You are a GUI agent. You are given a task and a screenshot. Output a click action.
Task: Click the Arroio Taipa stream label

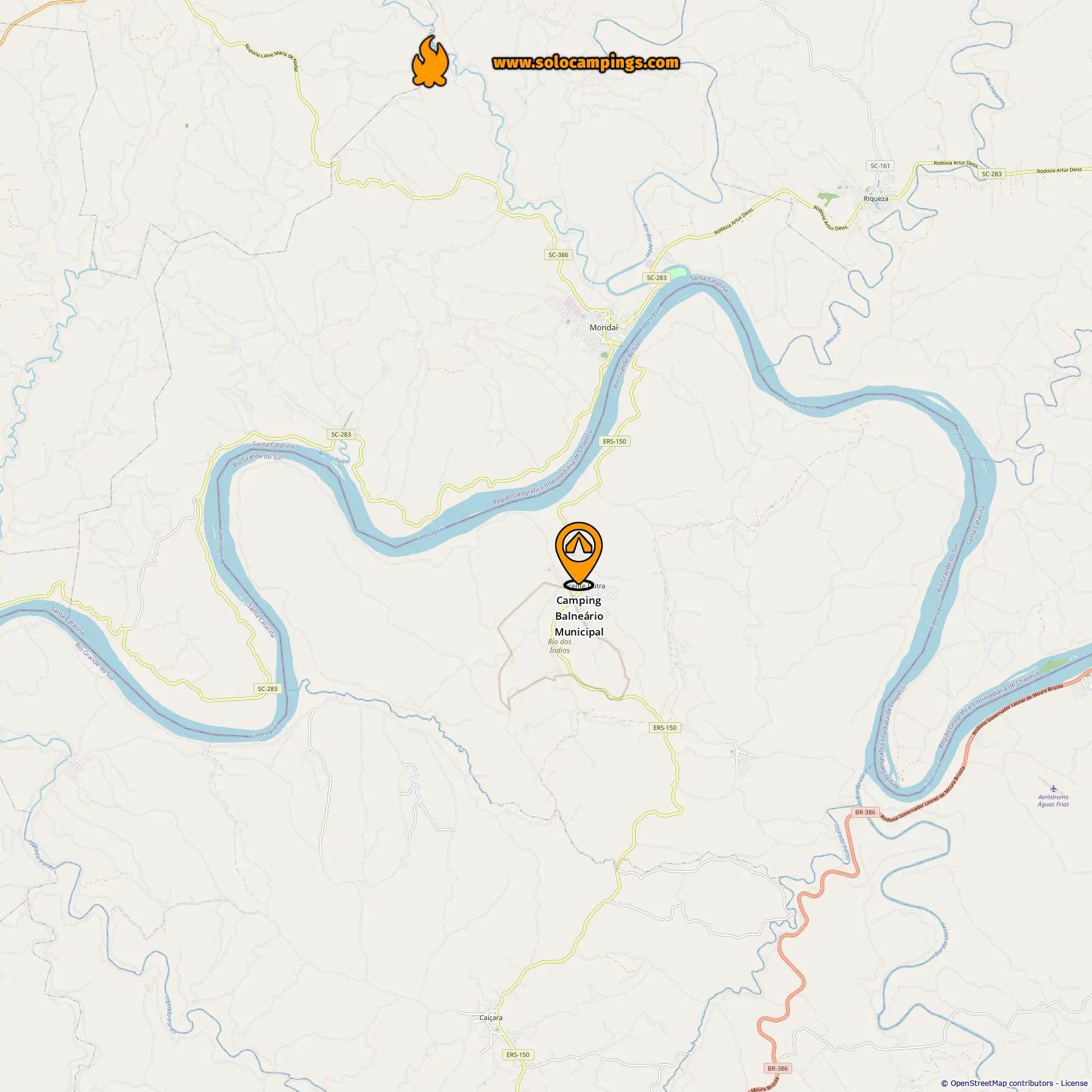point(334,458)
